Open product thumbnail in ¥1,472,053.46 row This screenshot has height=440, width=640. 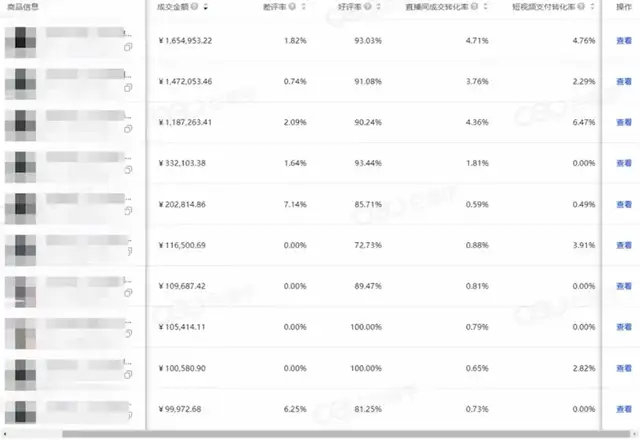[22, 81]
